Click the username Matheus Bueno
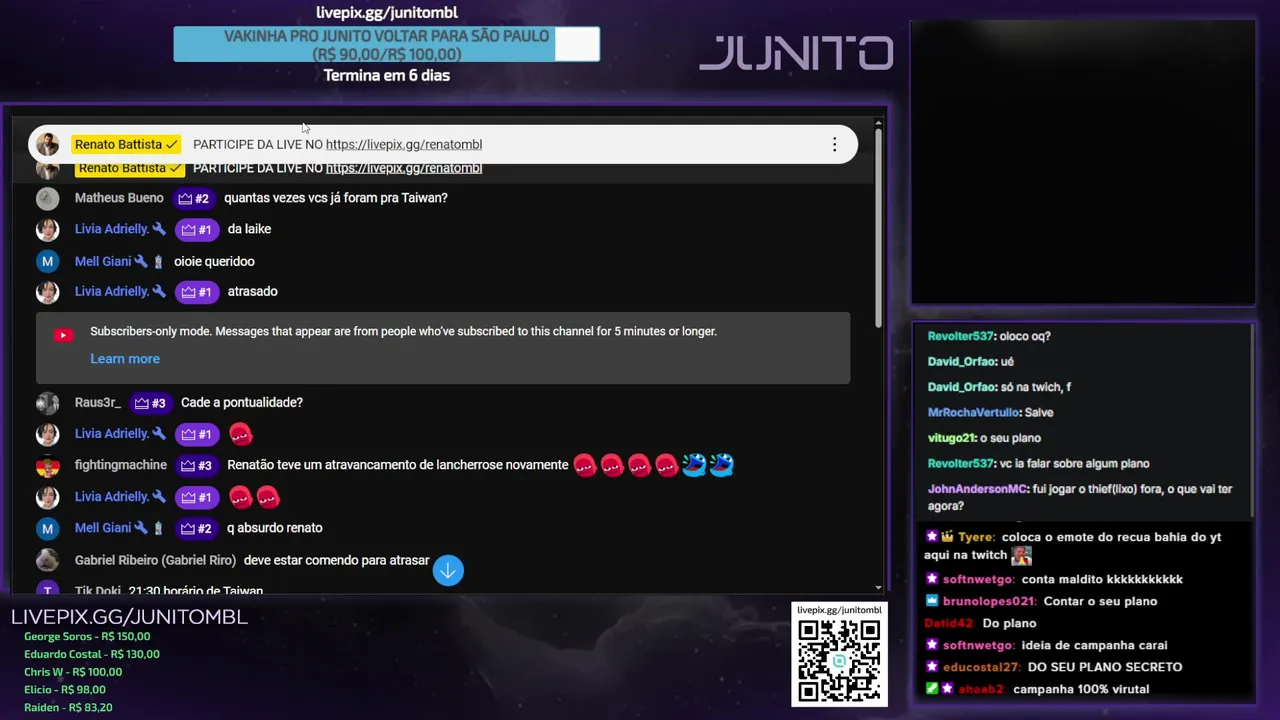Viewport: 1280px width, 720px height. tap(119, 198)
